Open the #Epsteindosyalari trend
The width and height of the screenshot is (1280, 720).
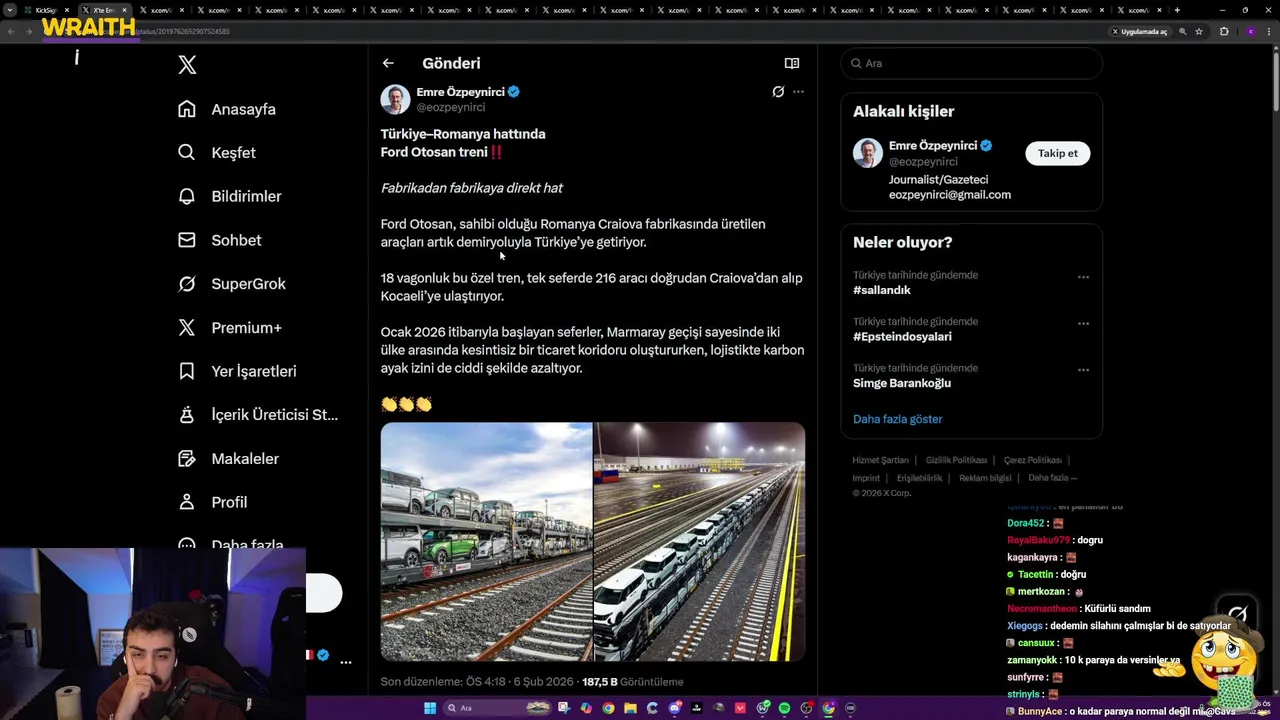[902, 337]
